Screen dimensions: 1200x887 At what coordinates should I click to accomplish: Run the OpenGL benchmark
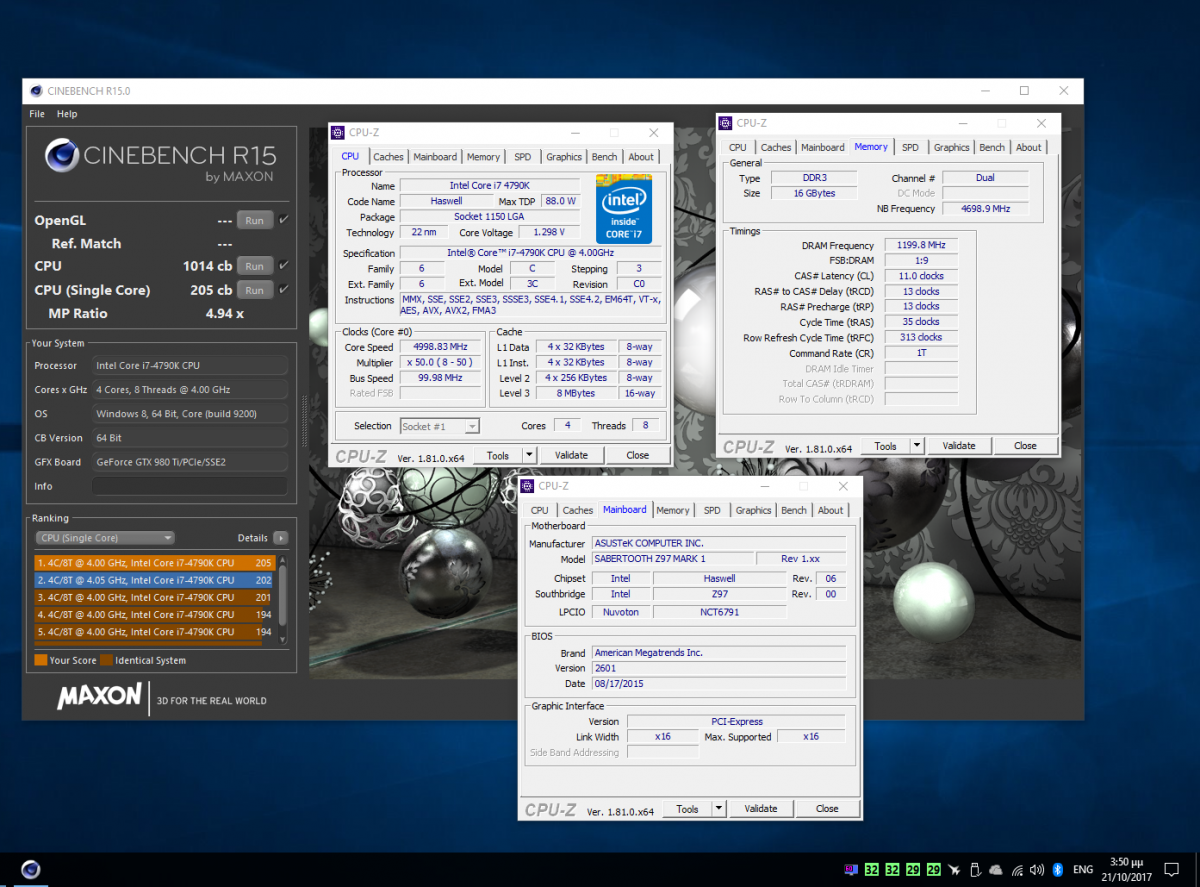254,220
